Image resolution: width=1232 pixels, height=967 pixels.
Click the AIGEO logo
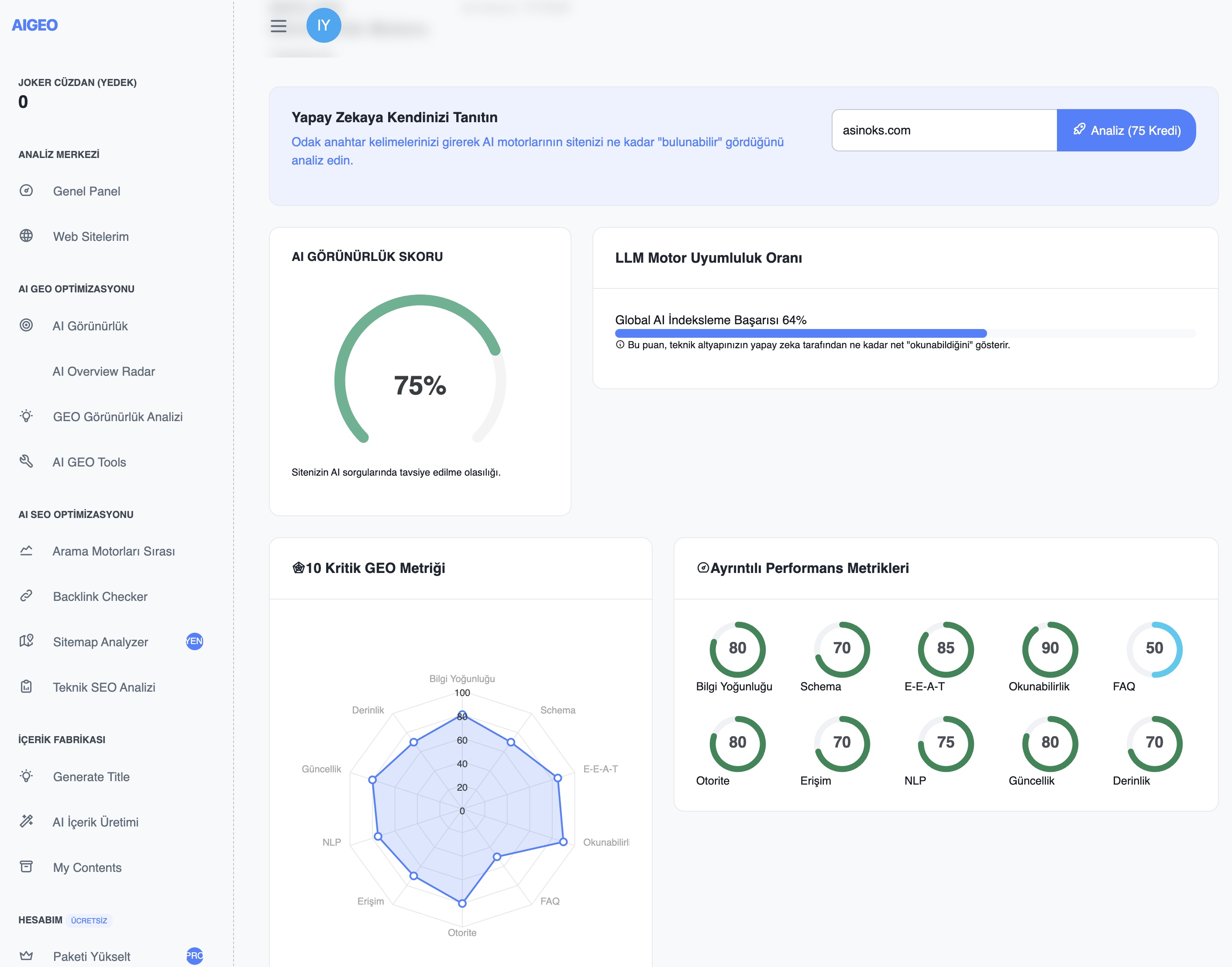34,25
